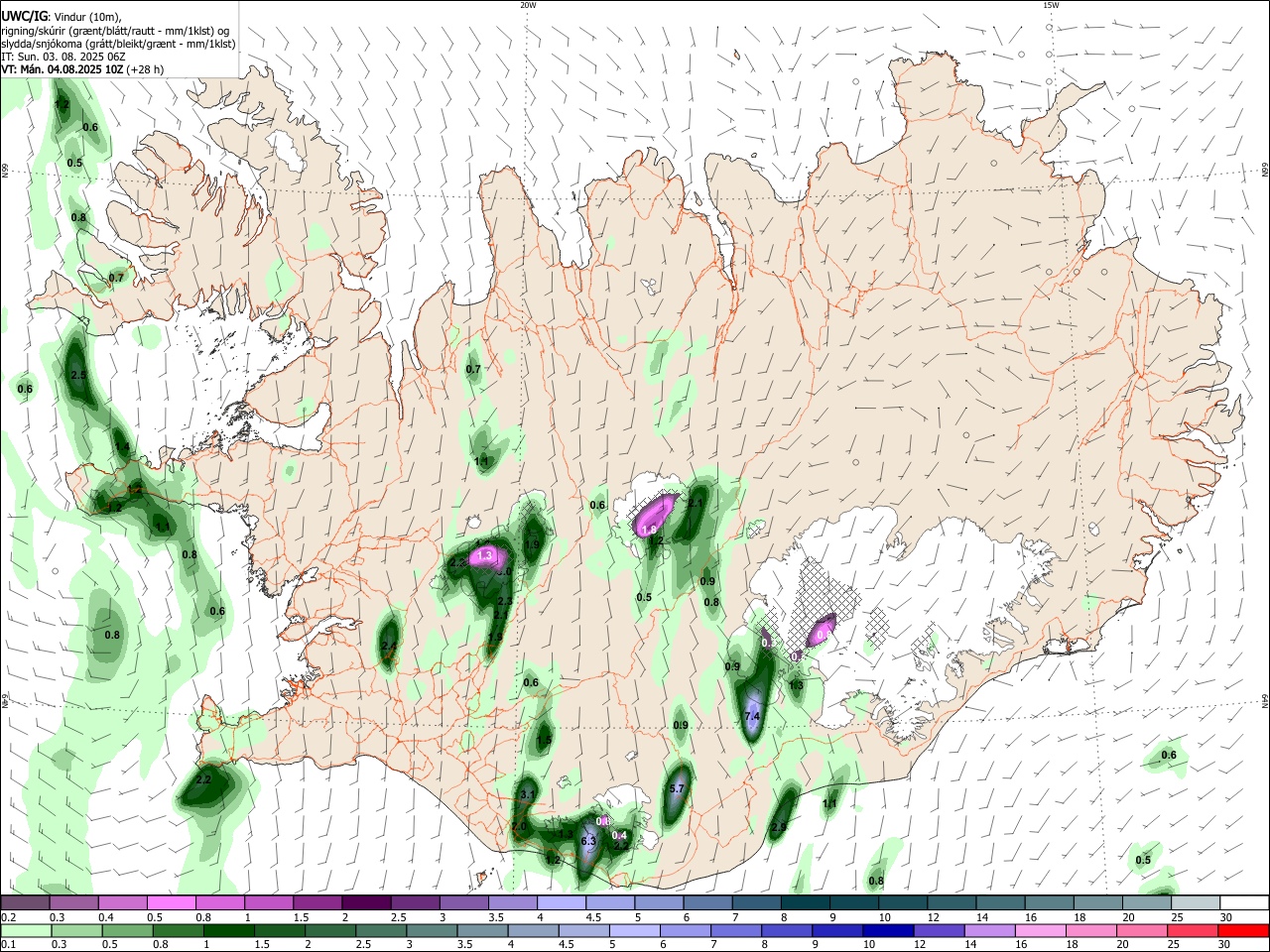The width and height of the screenshot is (1270, 952).
Task: Click the 3.1 precipitation value on the map
Action: 528,795
